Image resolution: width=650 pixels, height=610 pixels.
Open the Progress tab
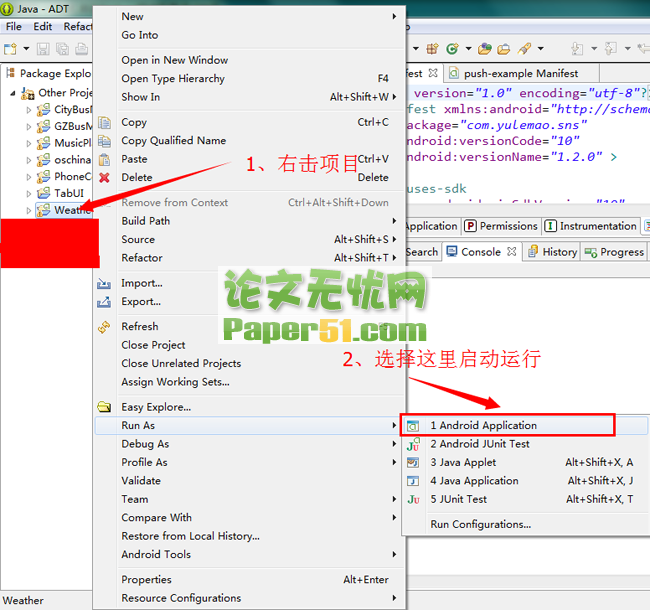click(x=614, y=252)
